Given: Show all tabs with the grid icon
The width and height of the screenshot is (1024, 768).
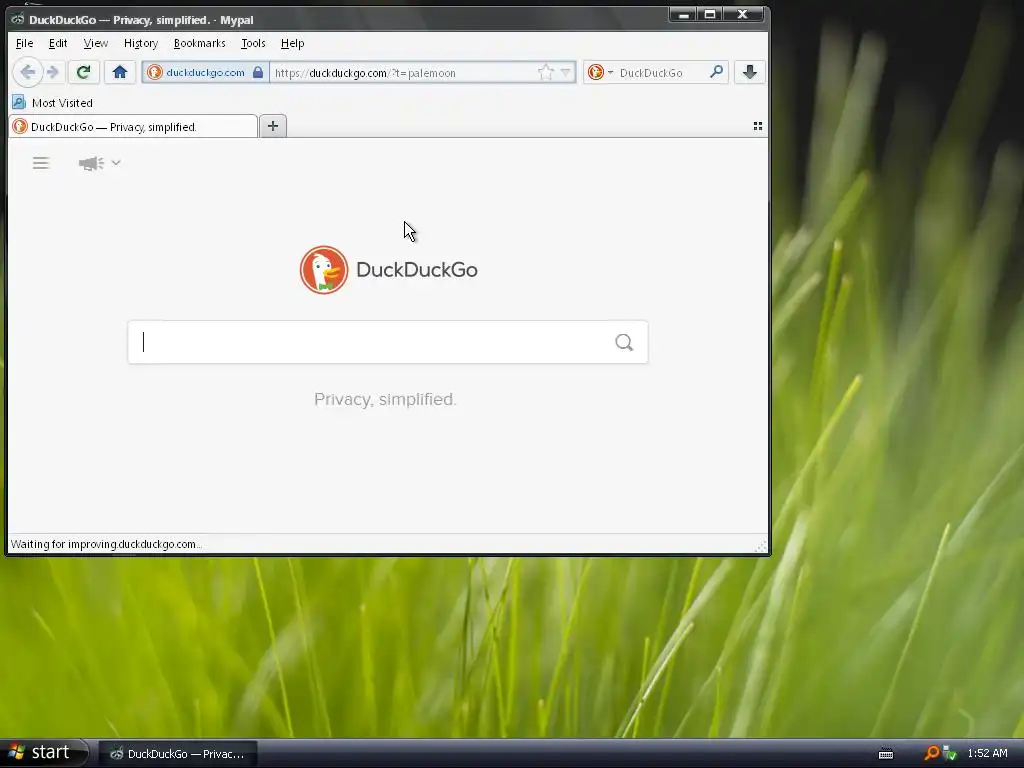Looking at the screenshot, I should click(758, 126).
